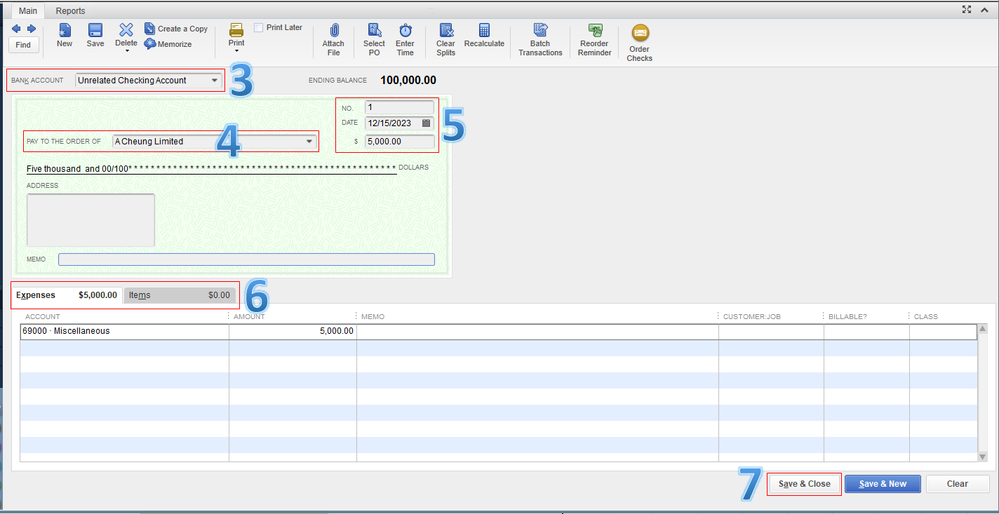999x514 pixels.
Task: Click Save & New
Action: point(882,484)
